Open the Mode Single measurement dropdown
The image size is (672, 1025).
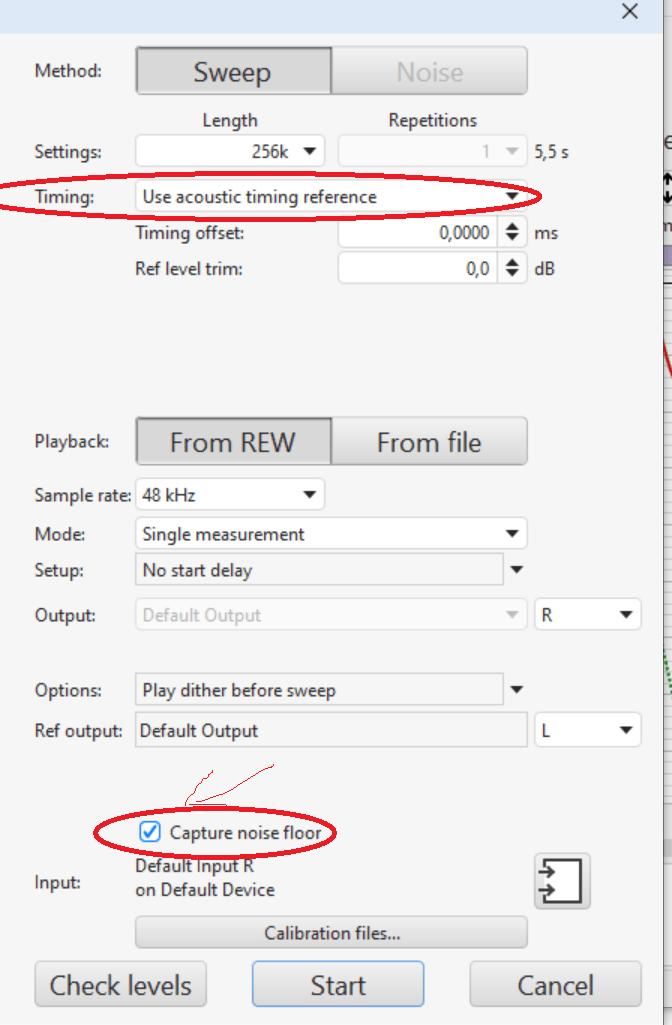tap(331, 534)
